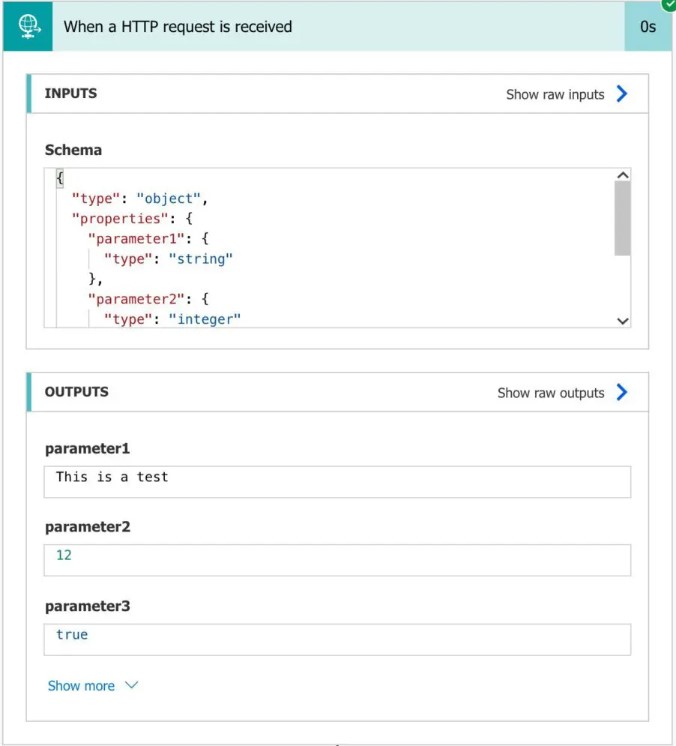This screenshot has height=746, width=676.
Task: Click the parameter3 field showing true
Action: pyautogui.click(x=337, y=639)
